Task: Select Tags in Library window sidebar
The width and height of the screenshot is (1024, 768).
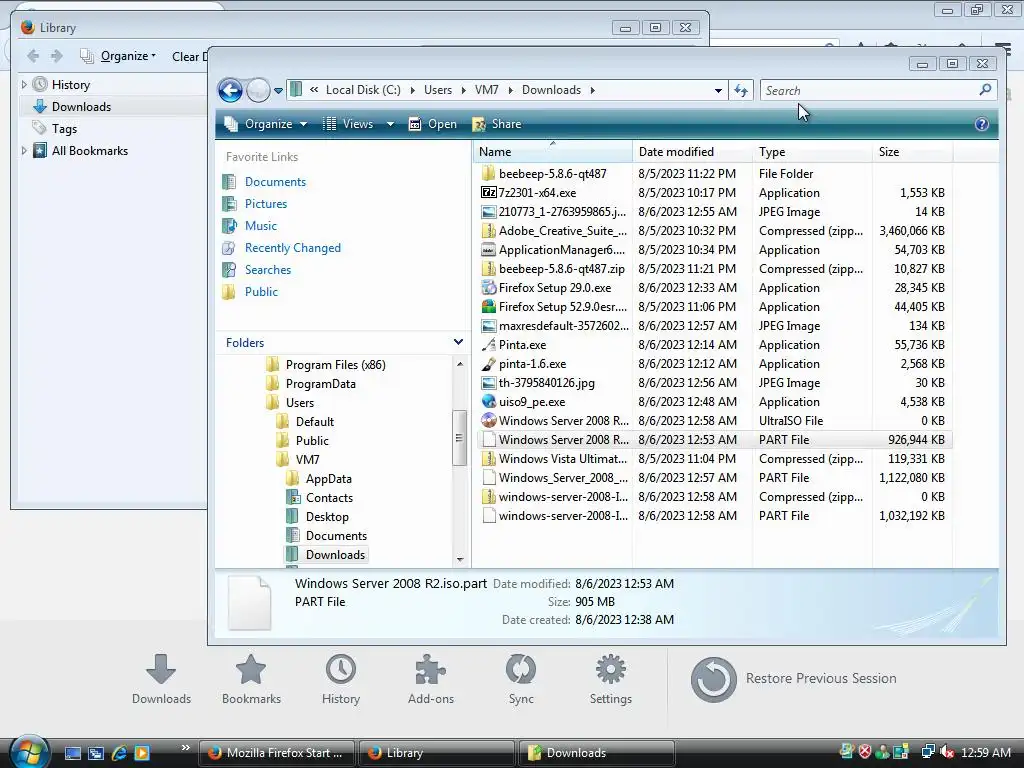Action: click(64, 129)
